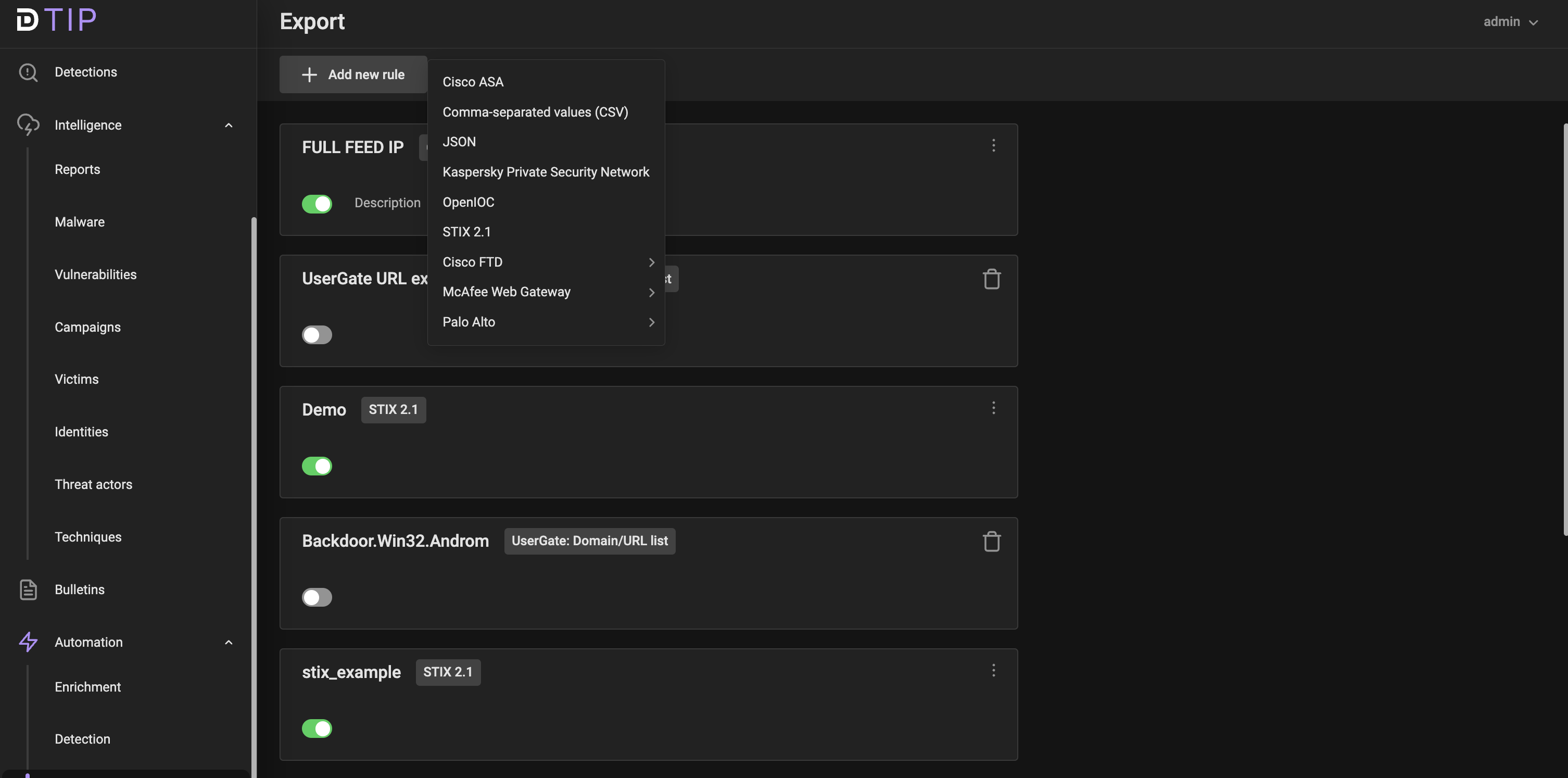Click the Bulletins document icon
The width and height of the screenshot is (1568, 778).
tap(28, 589)
